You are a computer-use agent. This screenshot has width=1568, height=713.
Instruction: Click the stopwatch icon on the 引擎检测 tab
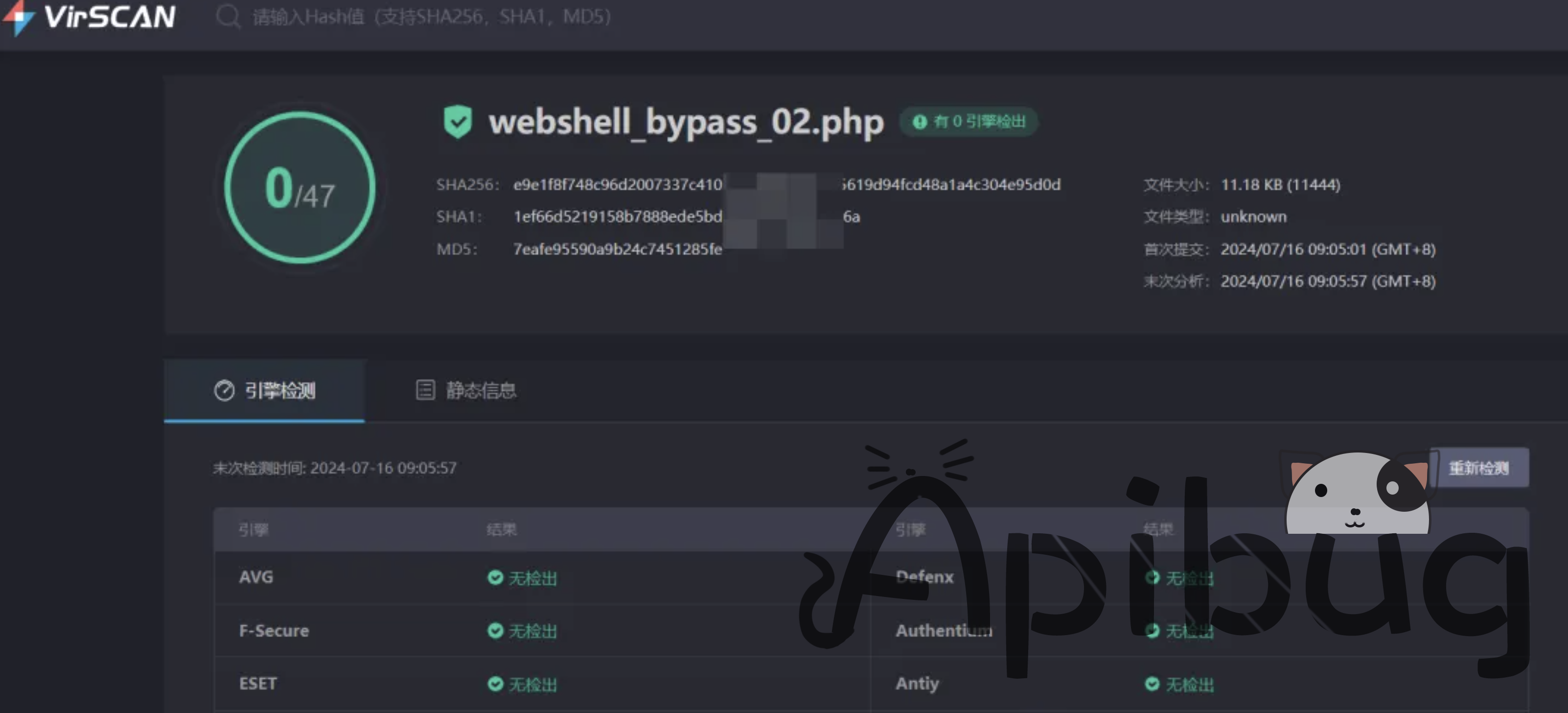[225, 390]
